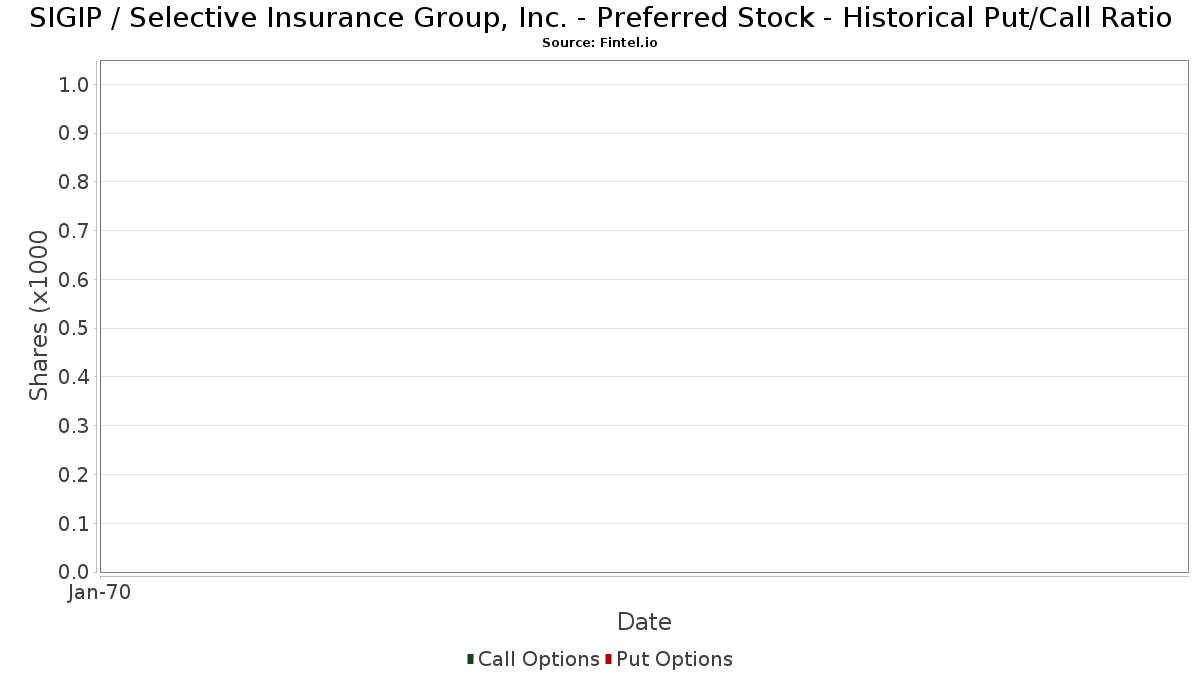The height and width of the screenshot is (675, 1200).
Task: Toggle the Put Options legend label
Action: click(674, 659)
